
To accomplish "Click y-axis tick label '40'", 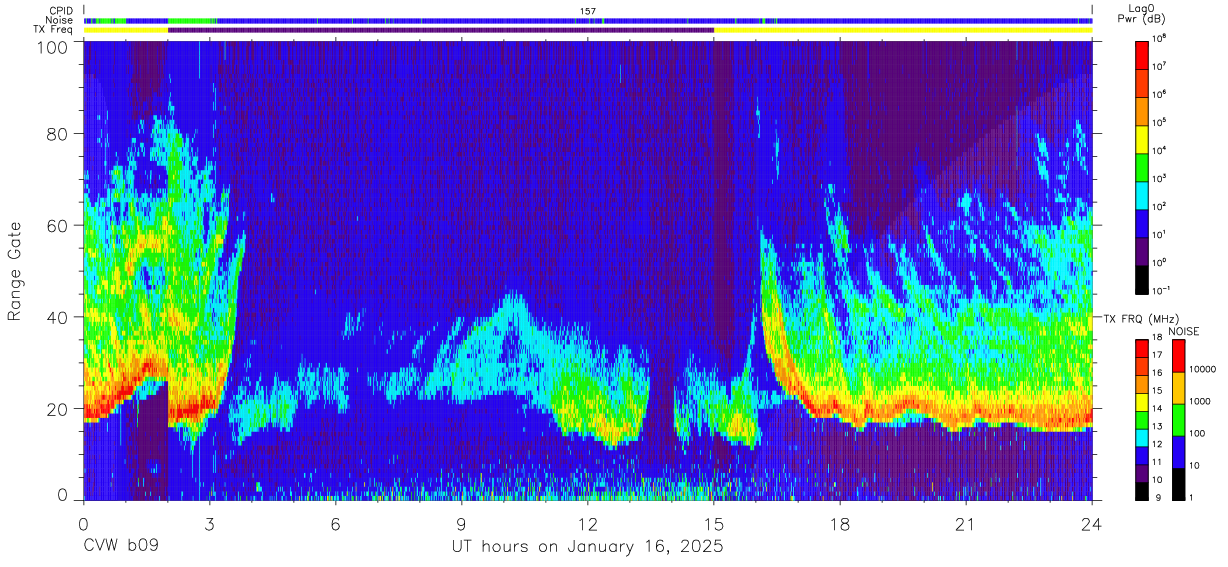I will (58, 317).
